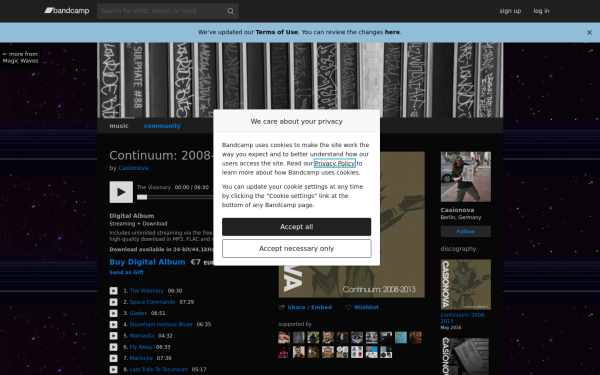
Task: Play track 3 Glades icon
Action: 114,313
